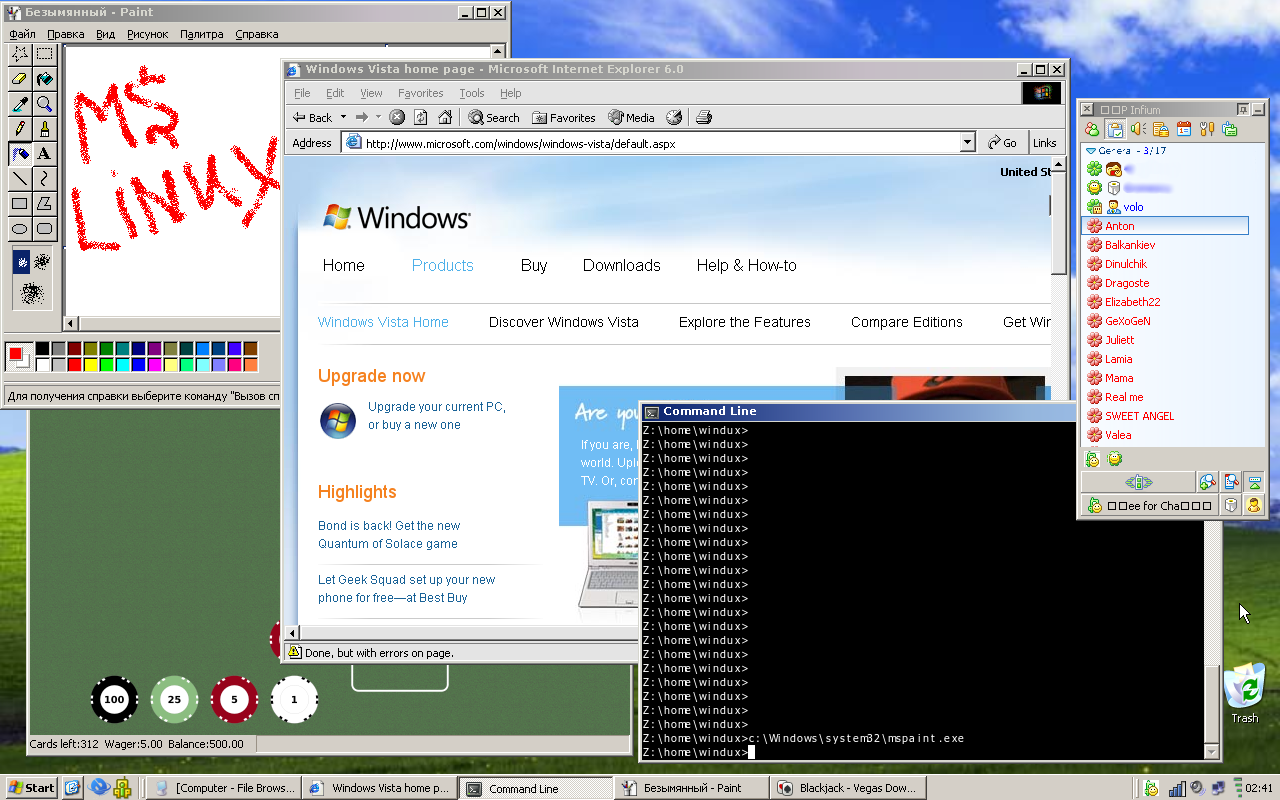1280x800 pixels.
Task: Choose the Text tool in Paint
Action: tap(44, 154)
